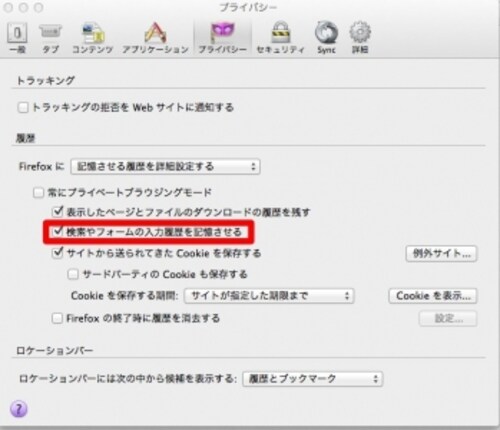This screenshot has width=500, height=430.
Task: Click the History (履歴) section heading
Action: [x=26, y=138]
